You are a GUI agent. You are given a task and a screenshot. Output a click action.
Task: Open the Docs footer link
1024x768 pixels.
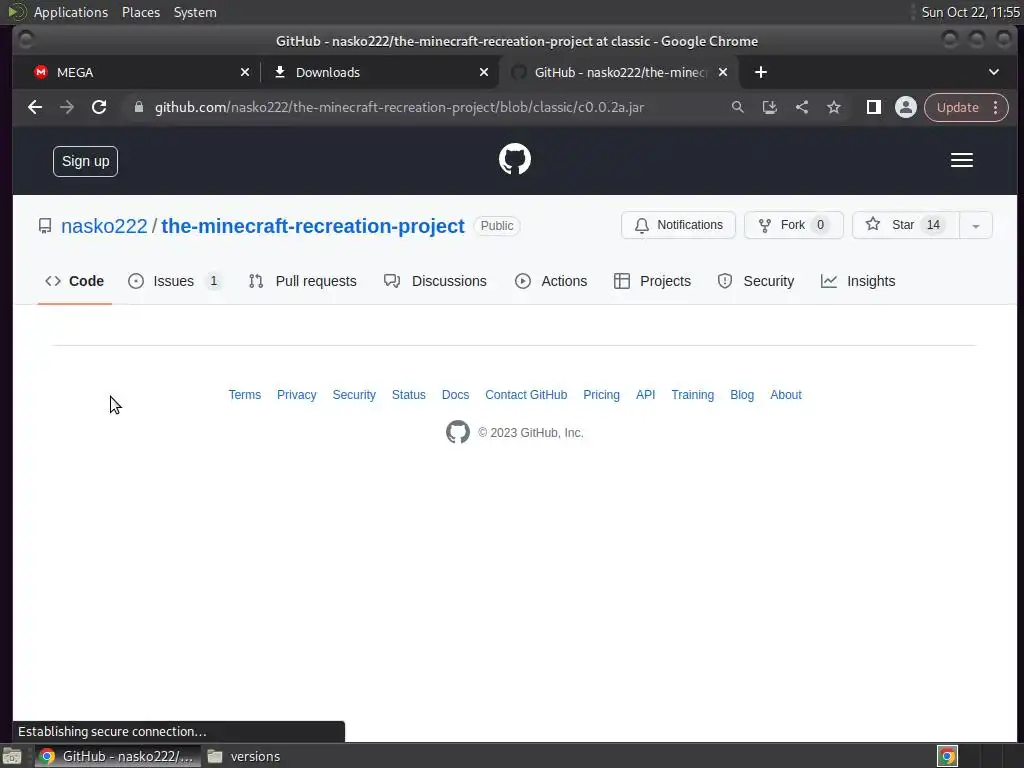click(x=455, y=395)
